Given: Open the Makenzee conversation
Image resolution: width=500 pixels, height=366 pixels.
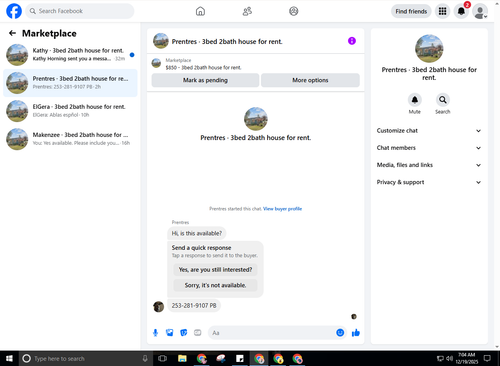Looking at the screenshot, I should [x=70, y=139].
